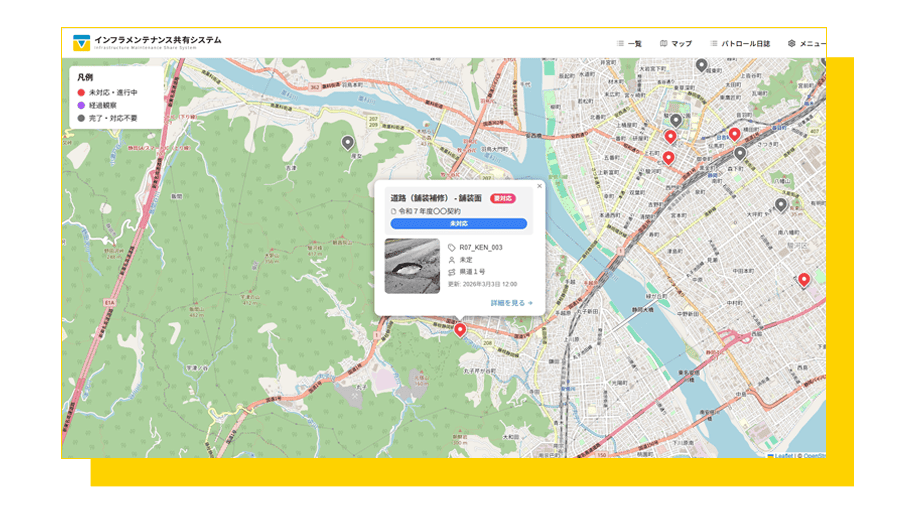This screenshot has height=515, width=916.
Task: Click the 未対応・進行中 legend label
Action: point(113,92)
